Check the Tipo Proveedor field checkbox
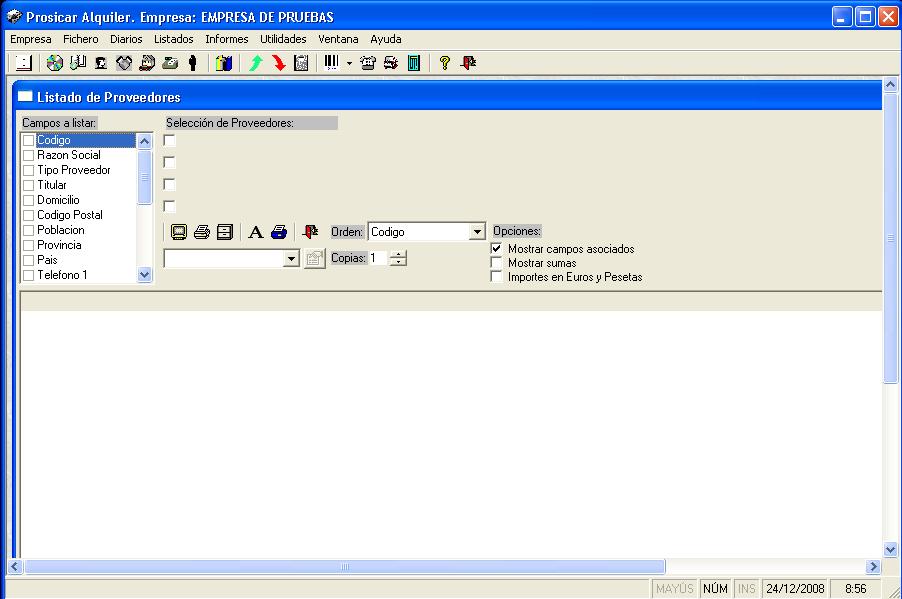Viewport: 902px width, 599px height. 28,170
